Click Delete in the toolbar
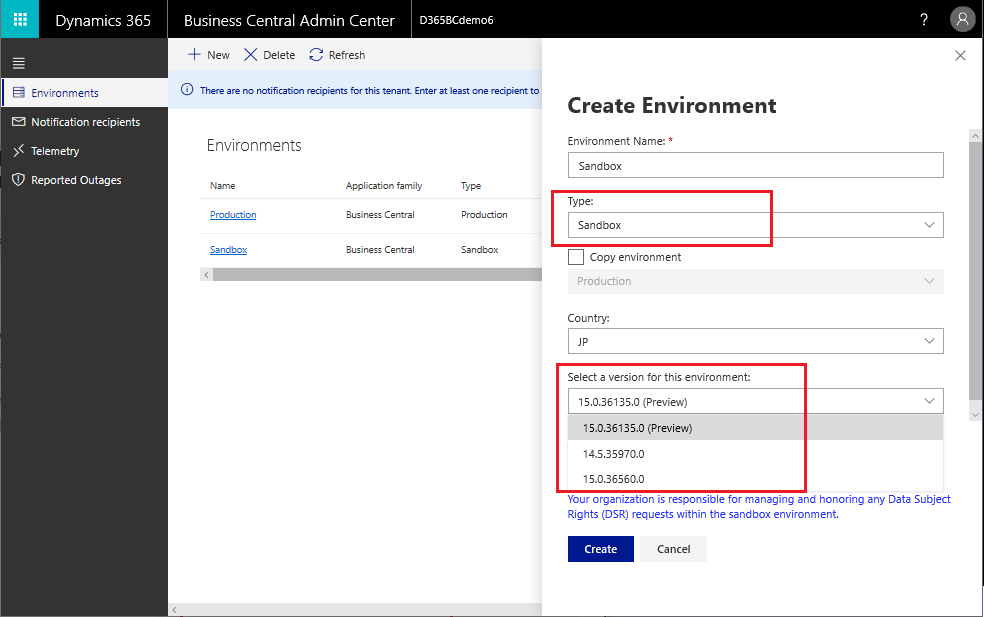The height and width of the screenshot is (617, 984). coord(269,55)
